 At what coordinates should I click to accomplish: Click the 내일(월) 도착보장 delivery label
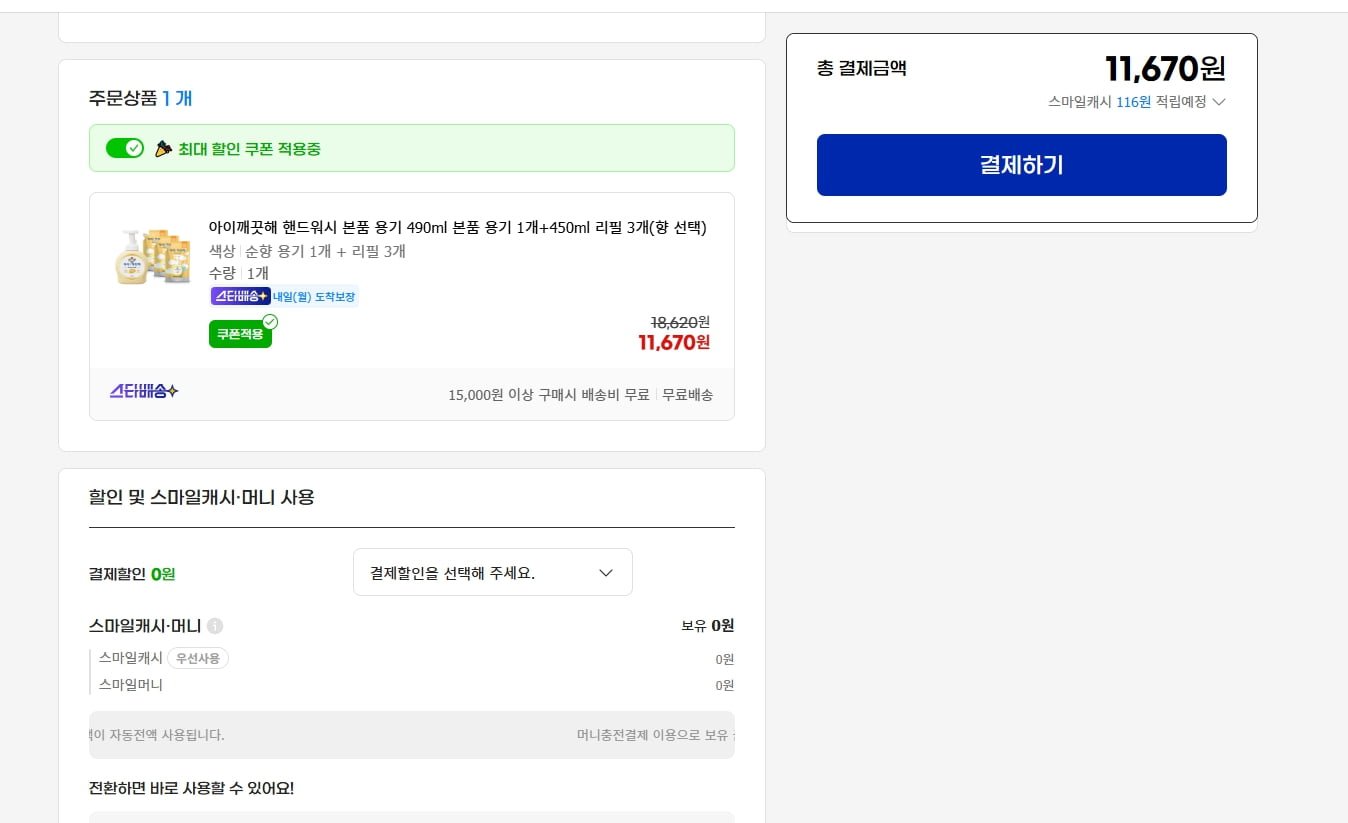(x=314, y=297)
